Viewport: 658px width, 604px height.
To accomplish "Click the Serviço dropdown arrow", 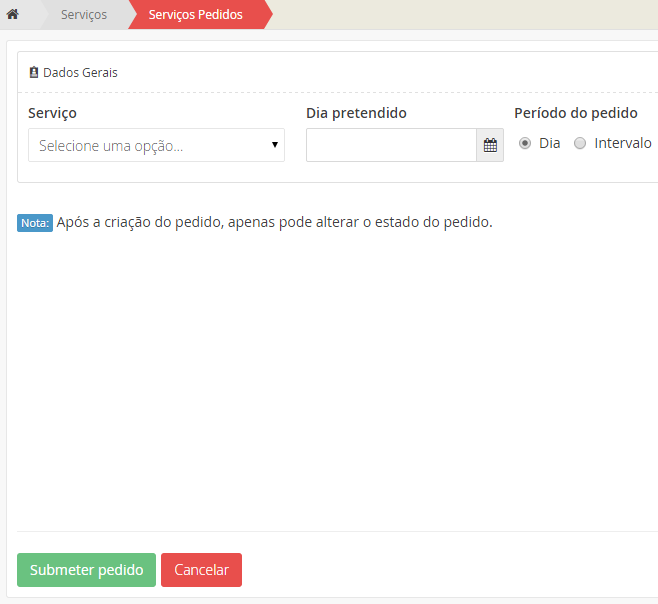I will [274, 145].
